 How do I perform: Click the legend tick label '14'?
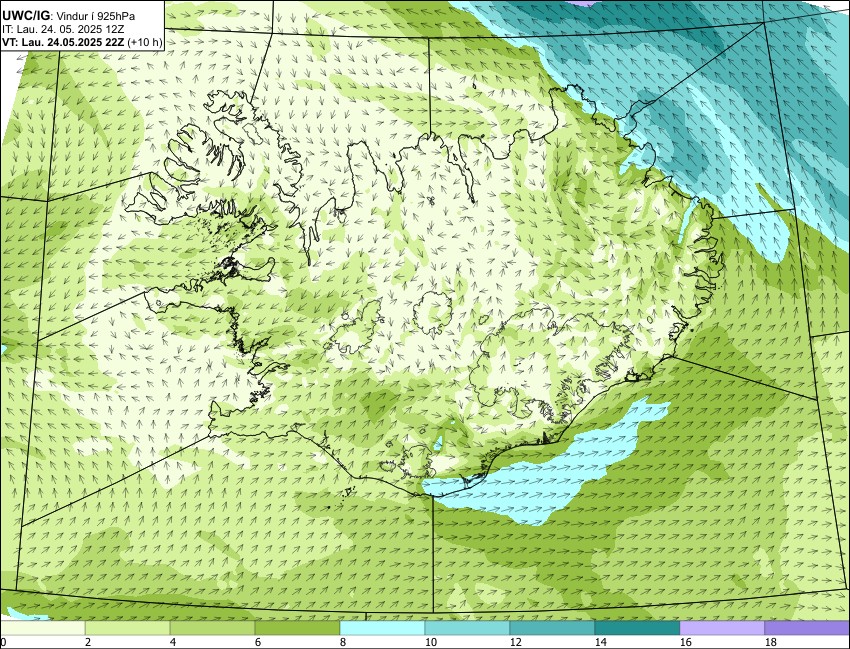click(x=601, y=642)
